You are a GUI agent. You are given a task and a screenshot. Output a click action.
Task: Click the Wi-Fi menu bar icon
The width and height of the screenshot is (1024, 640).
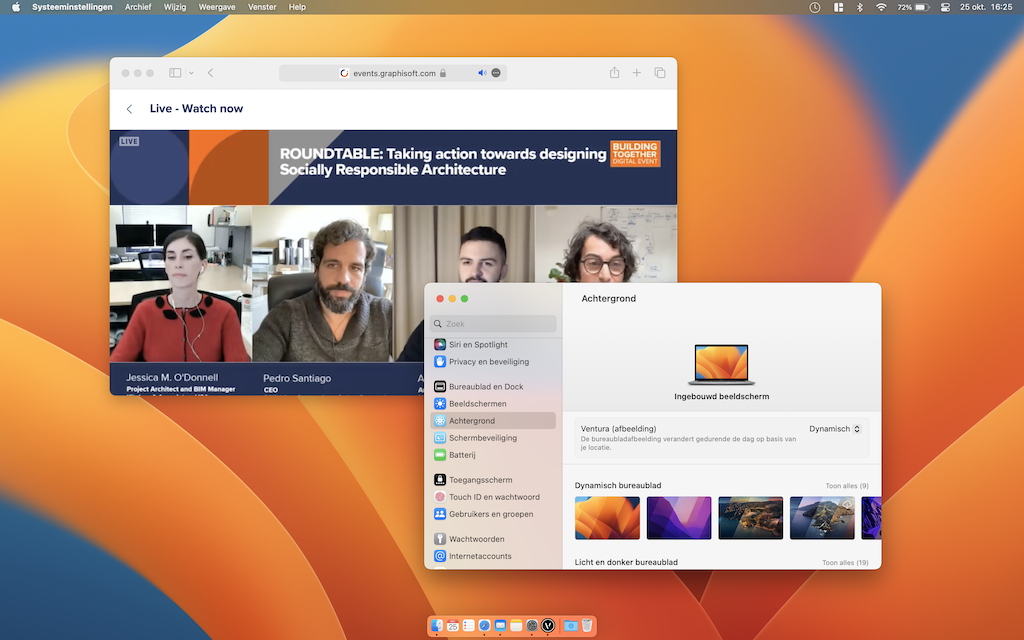click(x=881, y=7)
